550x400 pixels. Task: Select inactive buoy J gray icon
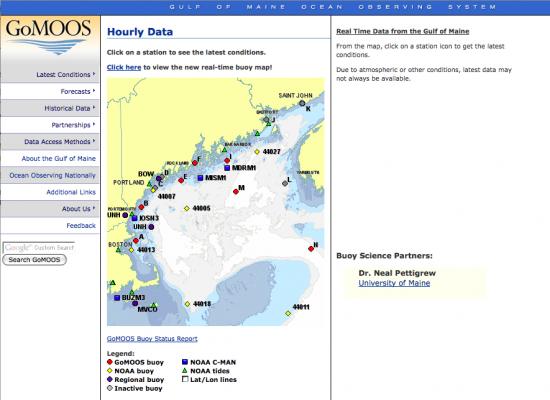[267, 119]
